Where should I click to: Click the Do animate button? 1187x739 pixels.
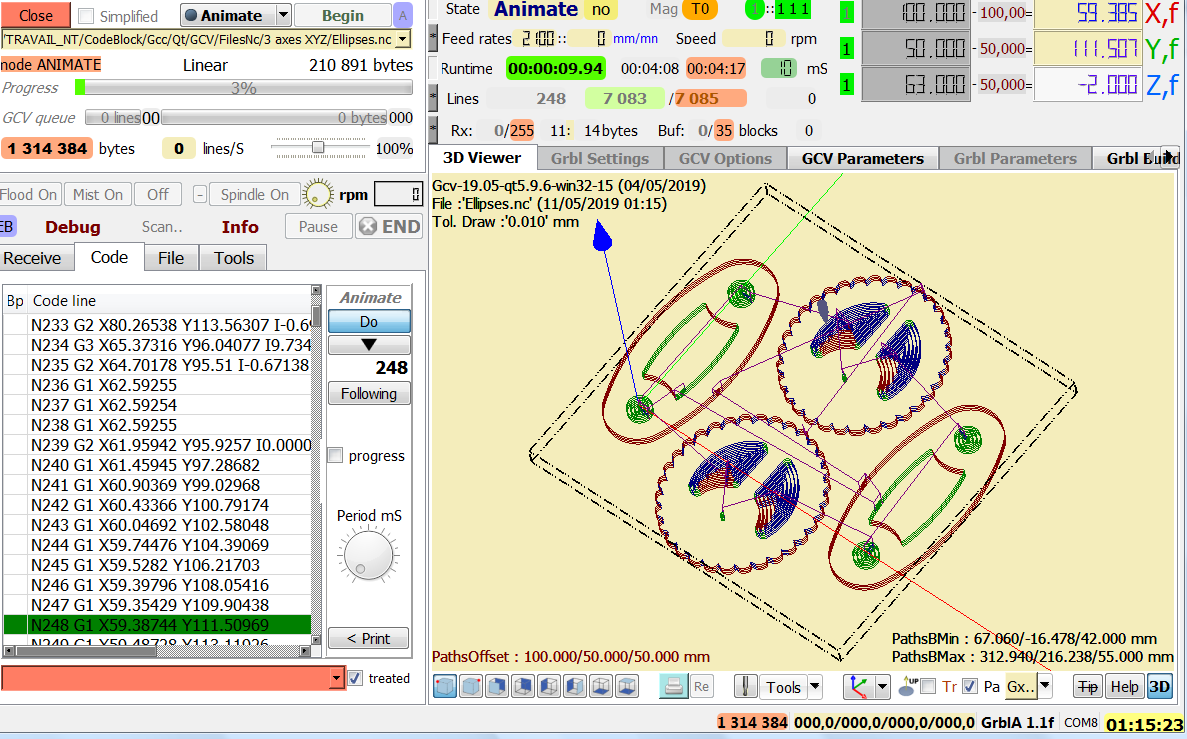point(369,322)
